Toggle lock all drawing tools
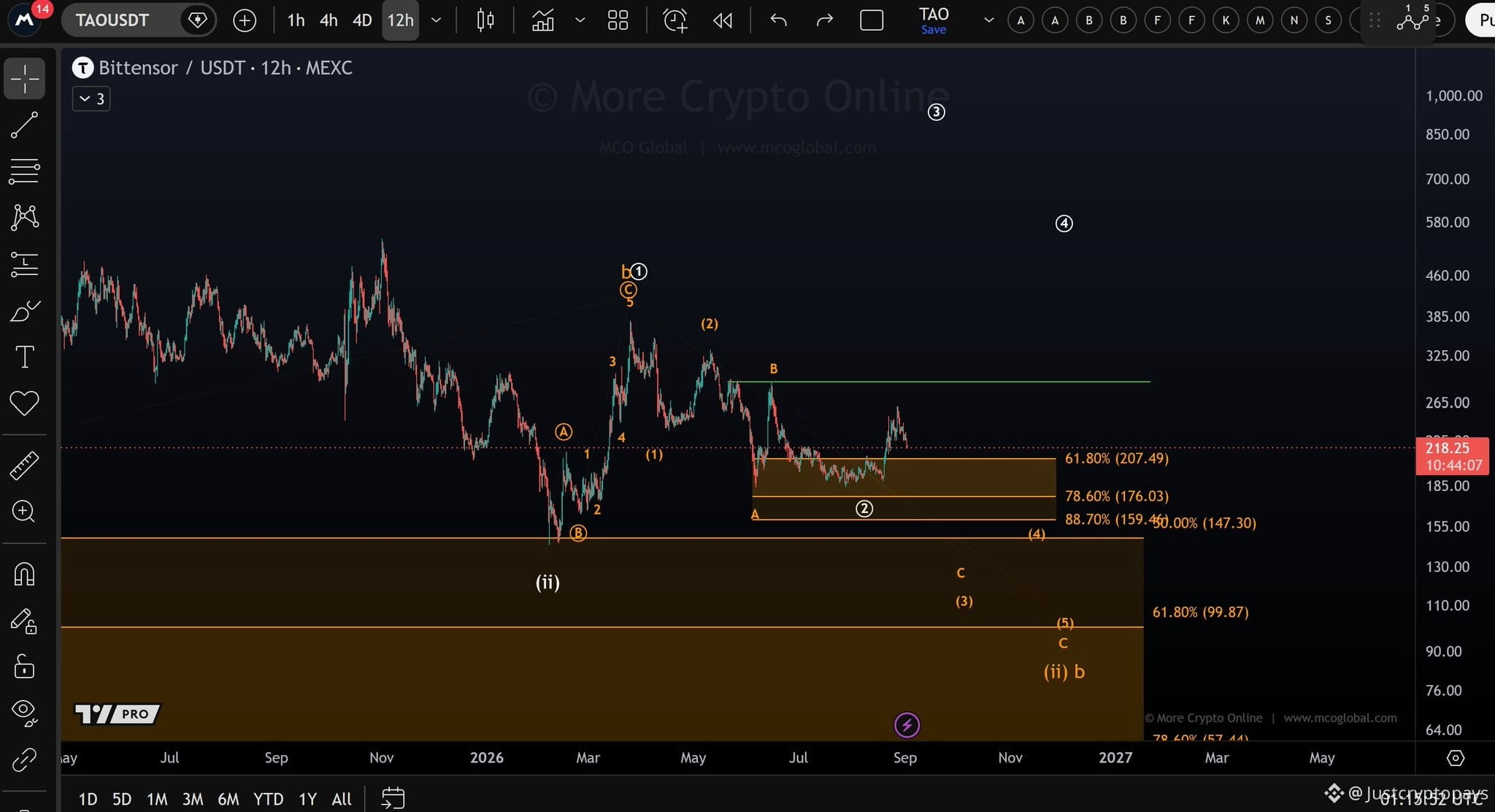 24,666
